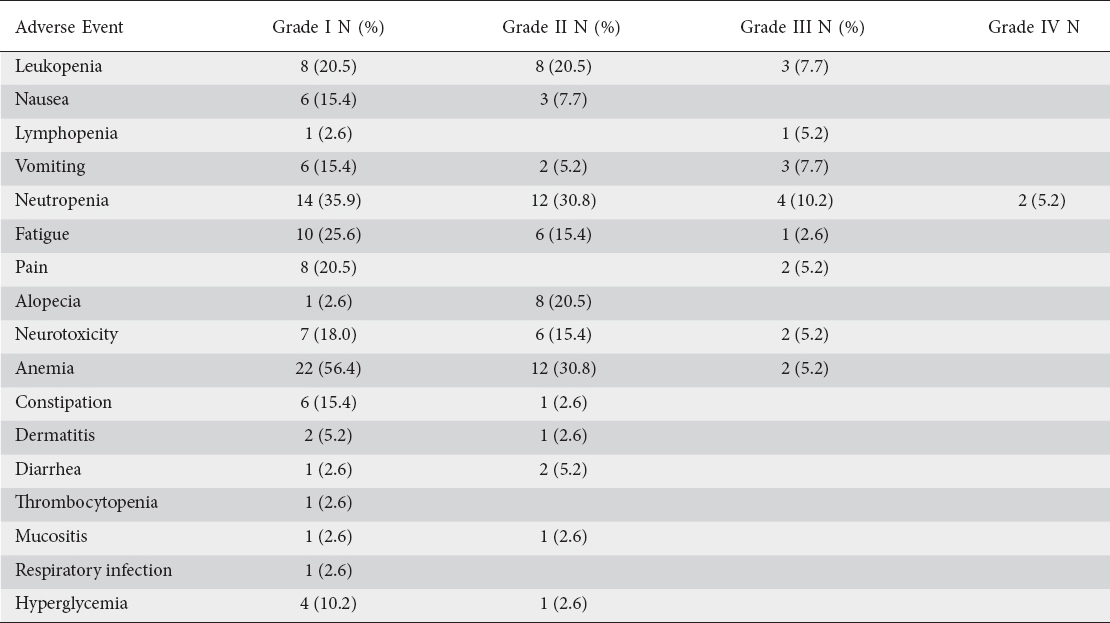Click Neurotoxicity's Grade I value 7 (18.0)

[328, 335]
